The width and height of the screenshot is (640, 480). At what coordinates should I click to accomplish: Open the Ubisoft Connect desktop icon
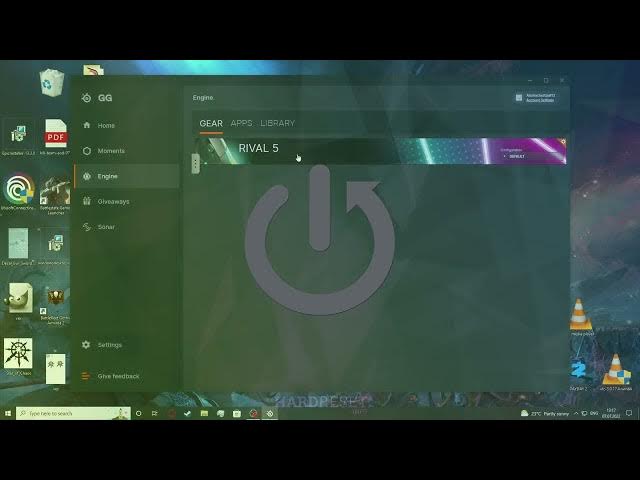click(18, 192)
